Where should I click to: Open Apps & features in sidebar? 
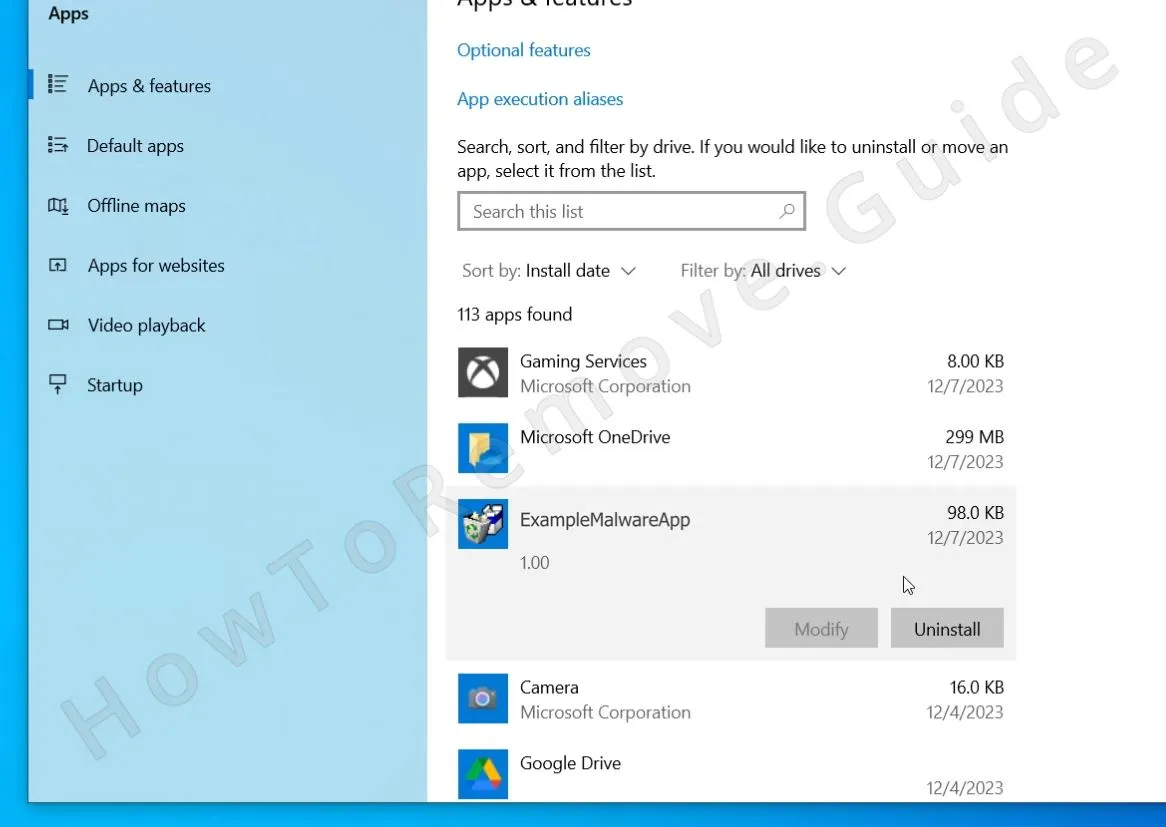[149, 86]
